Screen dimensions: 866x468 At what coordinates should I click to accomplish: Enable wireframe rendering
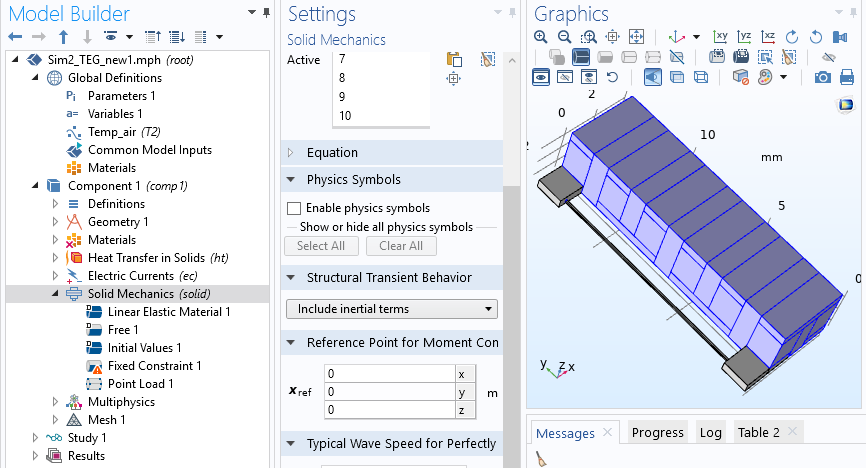coord(701,77)
